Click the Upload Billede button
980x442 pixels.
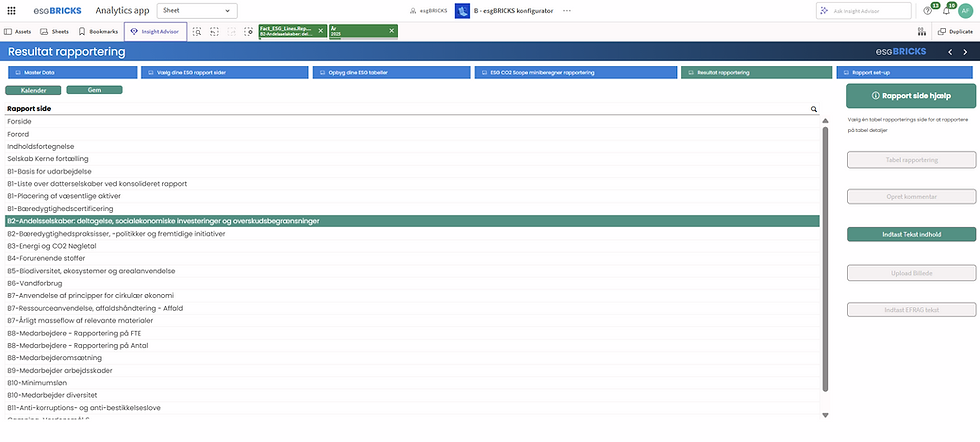coord(911,273)
